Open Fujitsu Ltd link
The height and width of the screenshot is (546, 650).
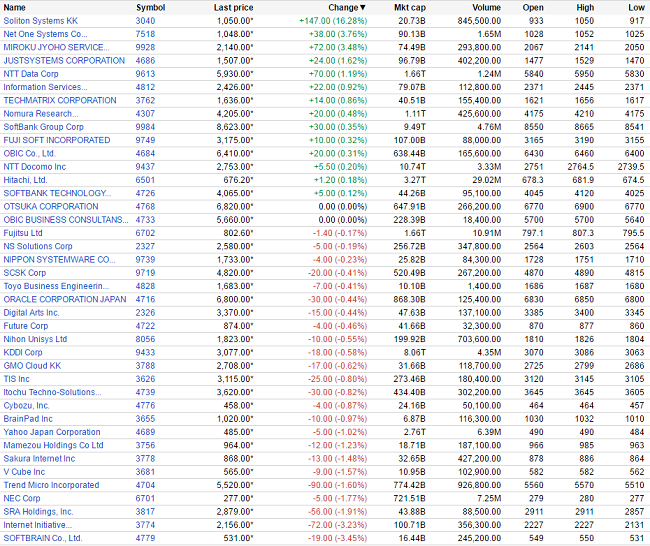(x=23, y=233)
